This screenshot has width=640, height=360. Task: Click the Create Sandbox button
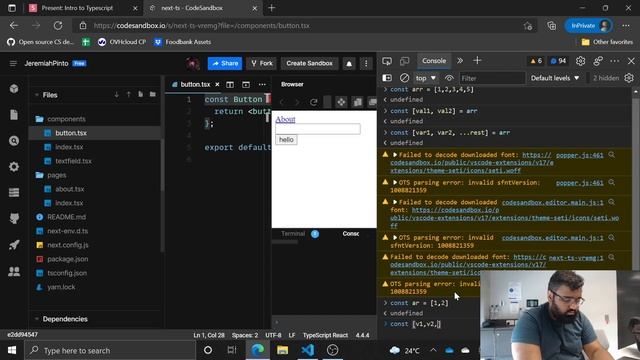tap(309, 63)
